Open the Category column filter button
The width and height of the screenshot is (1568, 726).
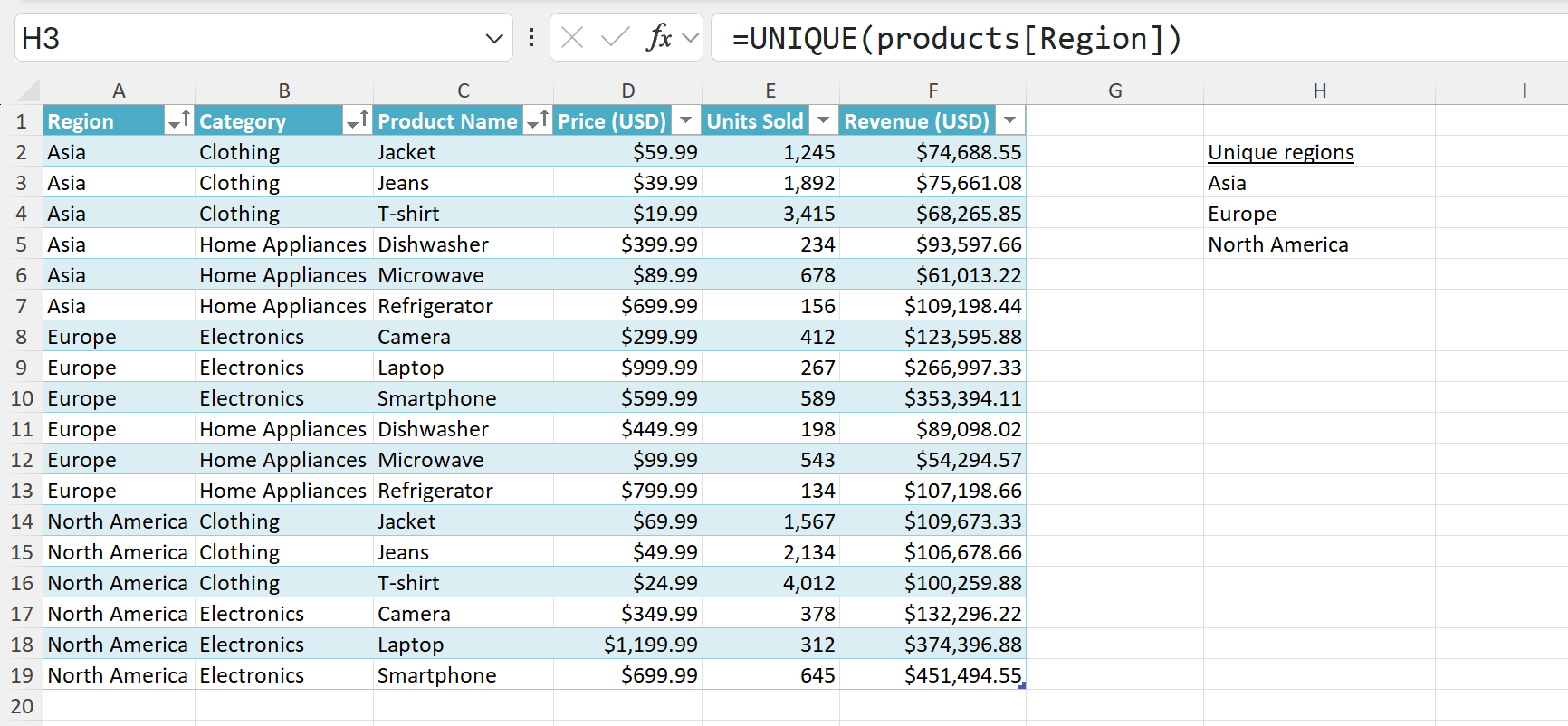pos(358,121)
